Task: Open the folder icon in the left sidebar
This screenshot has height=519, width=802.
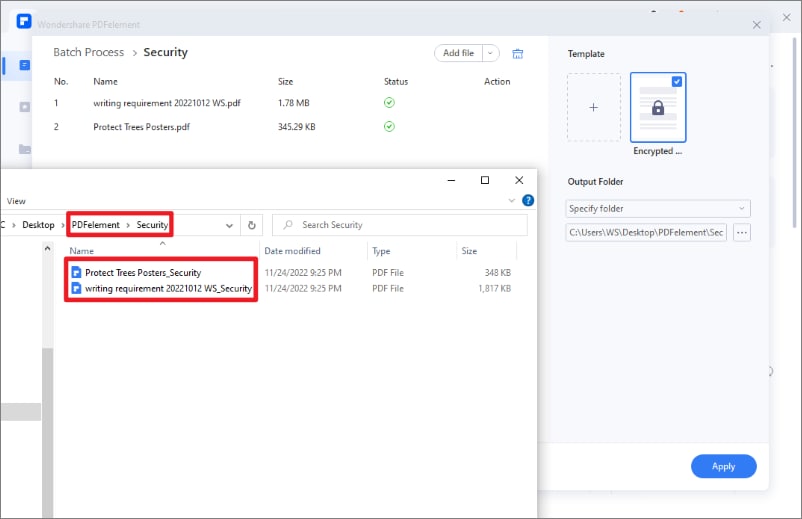Action: point(25,149)
